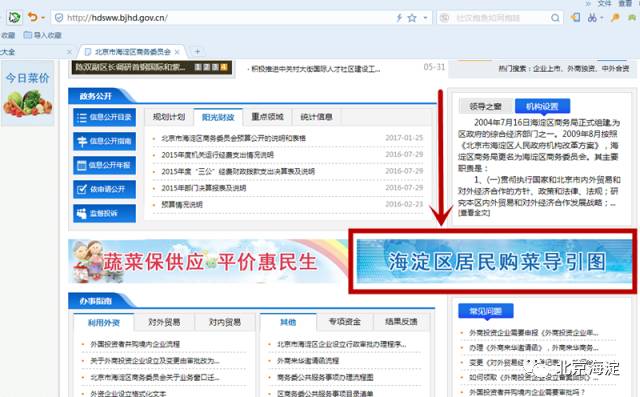Click the orange key/pin extension icon
This screenshot has width=640, height=397.
[x=615, y=17]
